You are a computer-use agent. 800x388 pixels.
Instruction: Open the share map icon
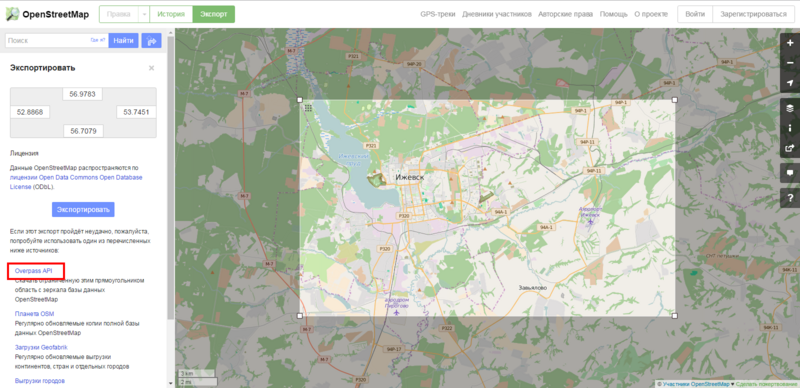click(x=790, y=148)
